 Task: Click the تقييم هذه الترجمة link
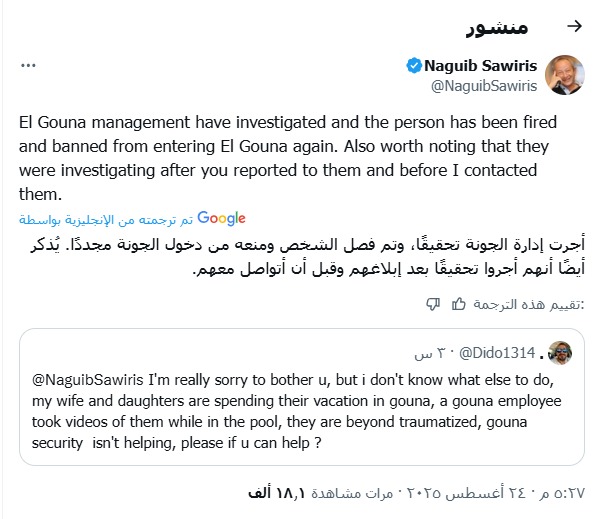point(535,305)
